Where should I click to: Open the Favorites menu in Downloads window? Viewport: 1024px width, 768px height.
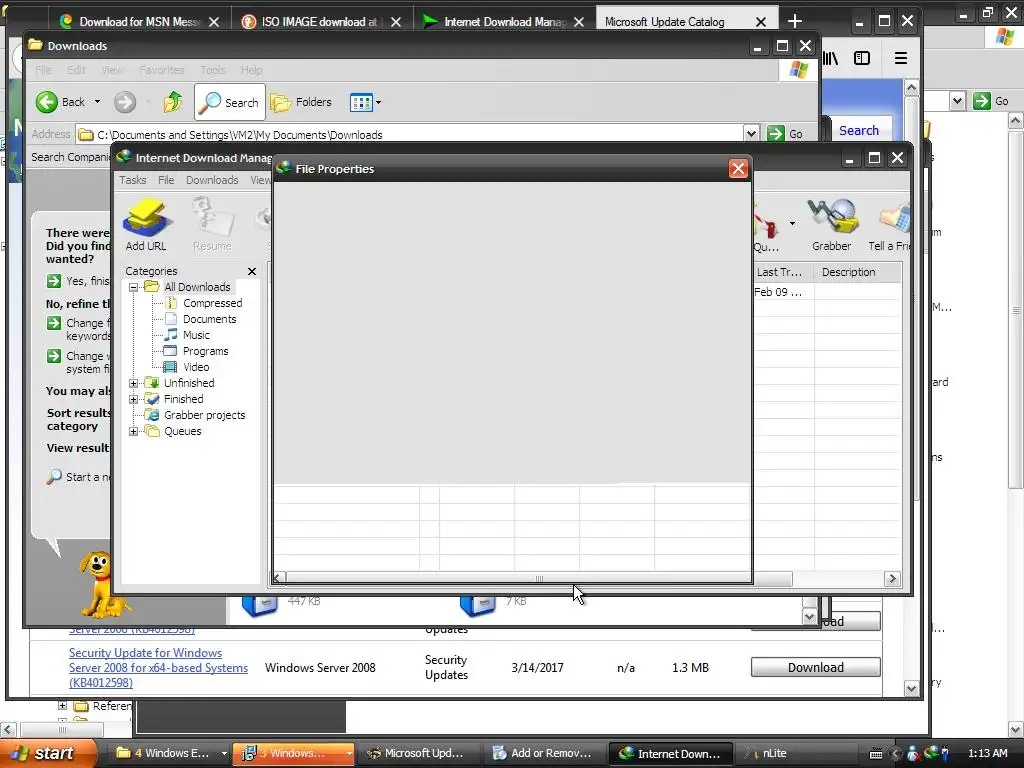coord(161,70)
